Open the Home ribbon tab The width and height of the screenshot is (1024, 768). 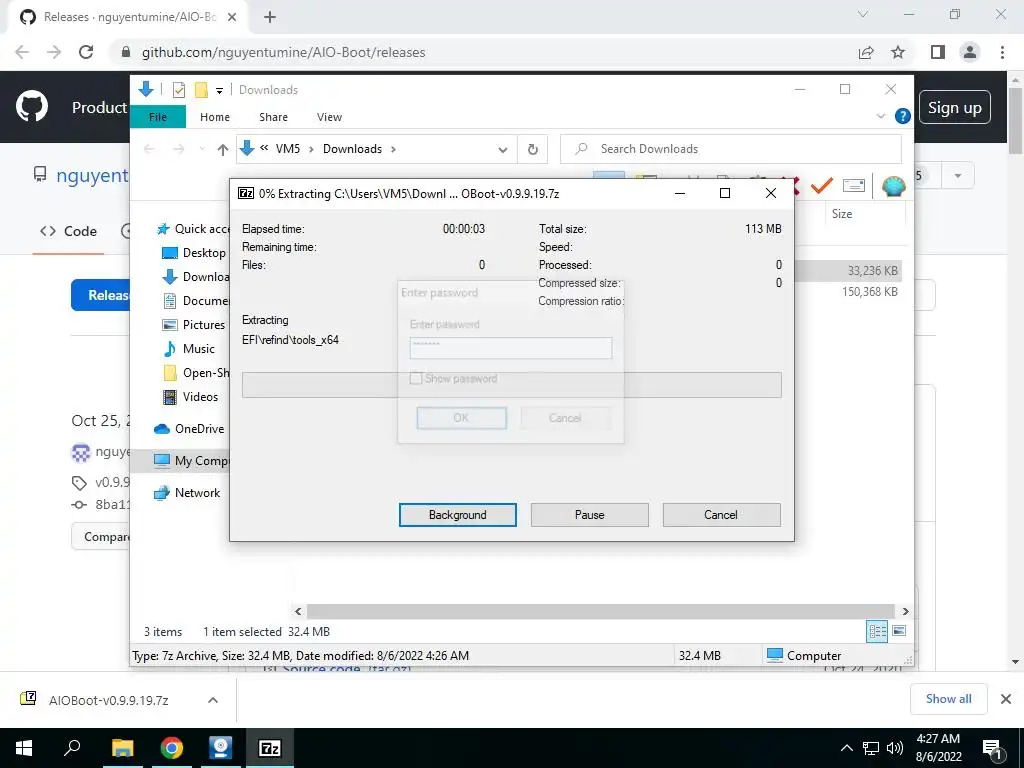point(215,117)
